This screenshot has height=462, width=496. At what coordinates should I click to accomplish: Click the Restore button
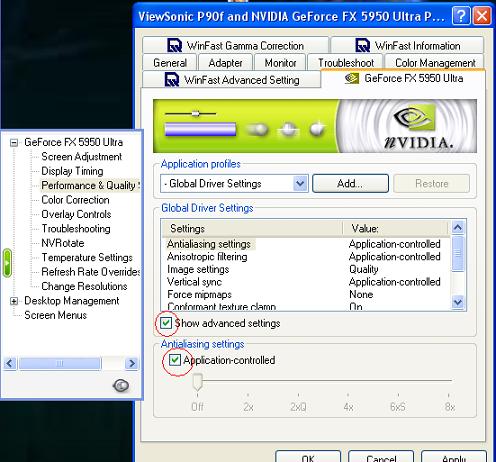(x=432, y=183)
